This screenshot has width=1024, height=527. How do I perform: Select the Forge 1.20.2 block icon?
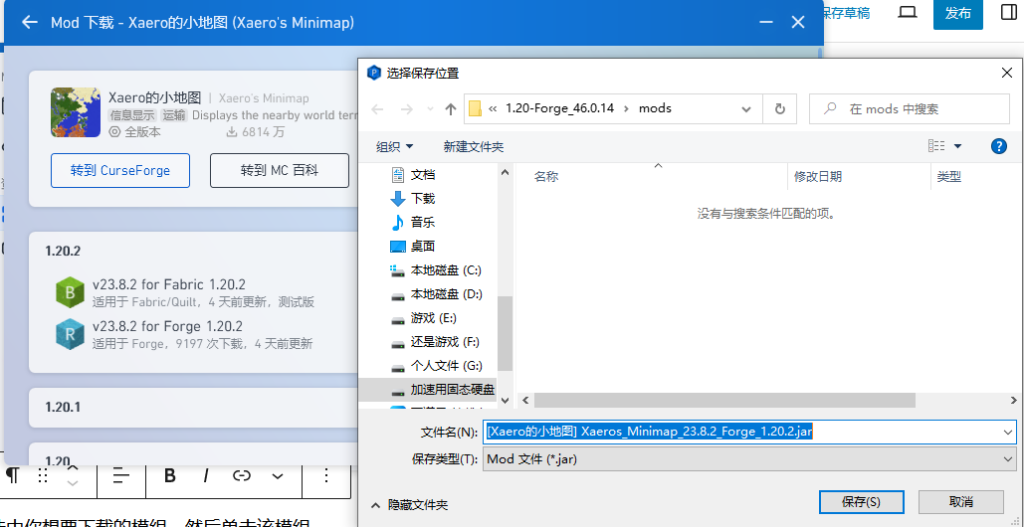(70, 334)
